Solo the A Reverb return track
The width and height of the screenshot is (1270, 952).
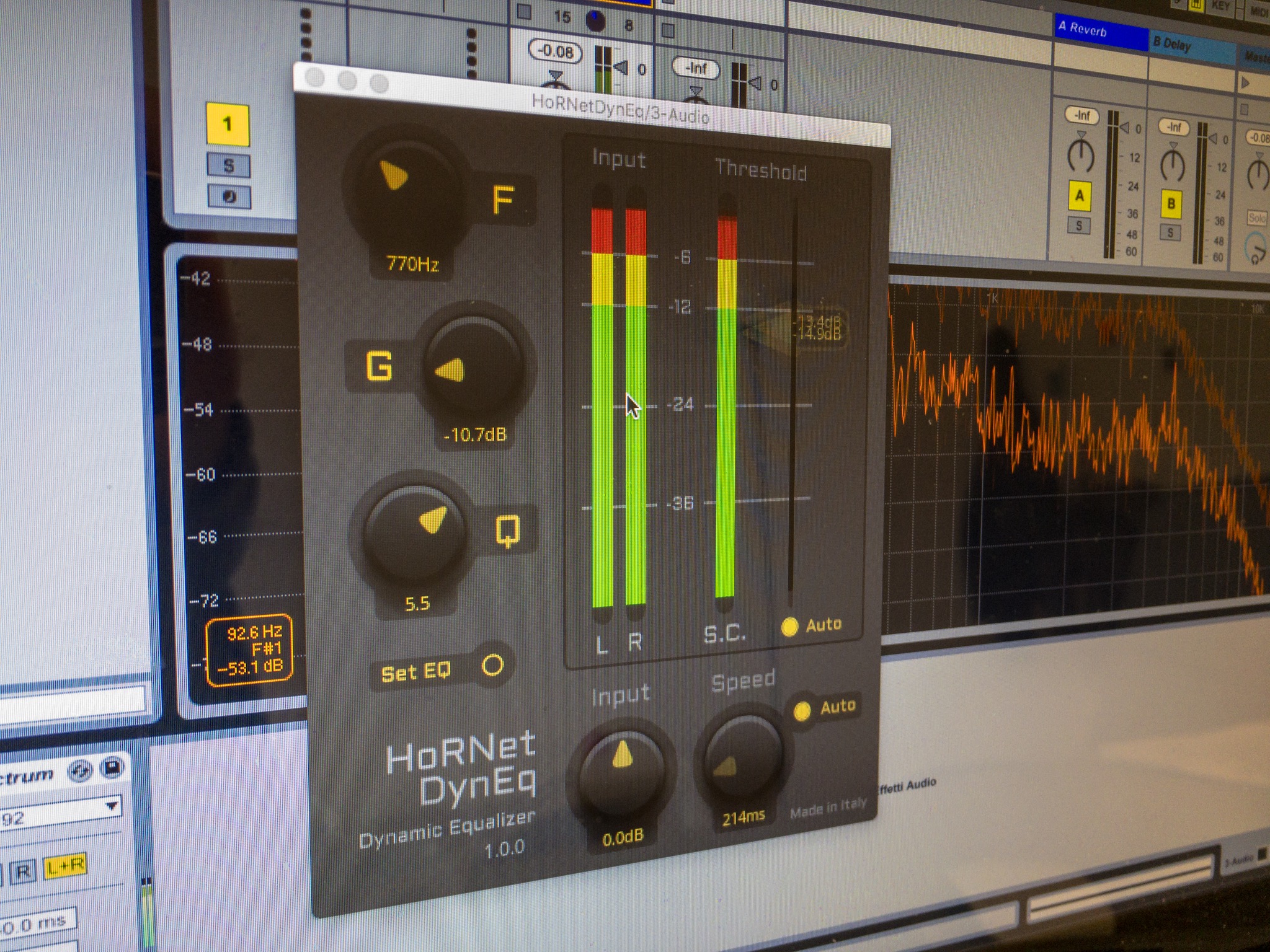[1078, 225]
